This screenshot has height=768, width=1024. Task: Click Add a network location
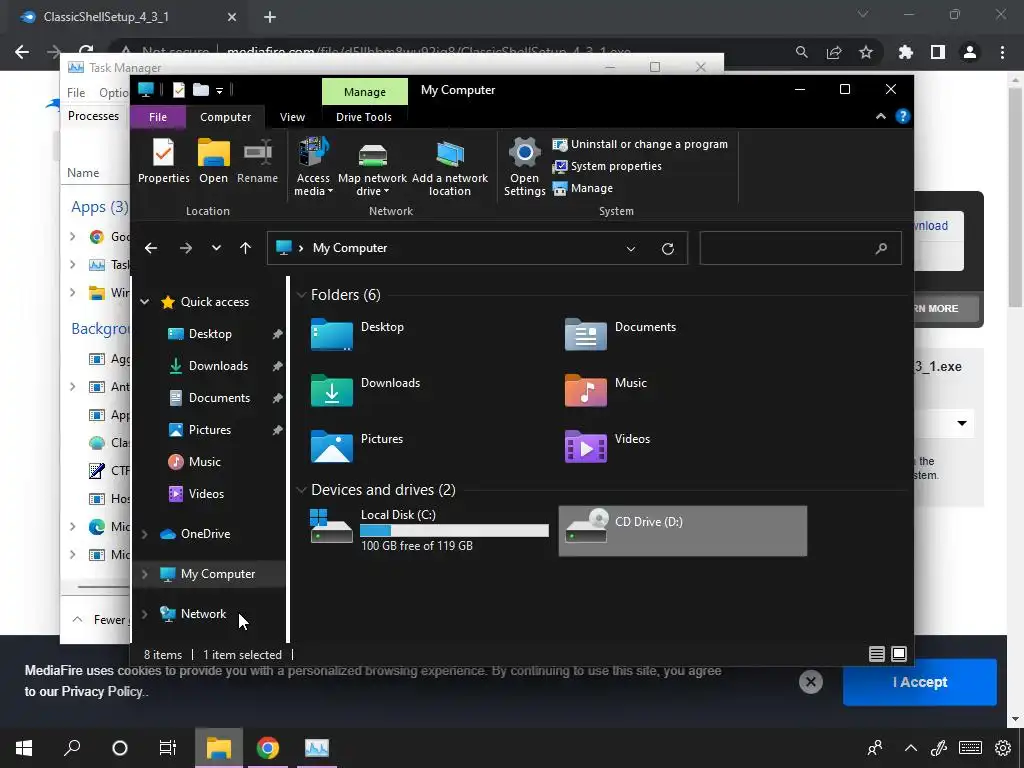tap(449, 167)
